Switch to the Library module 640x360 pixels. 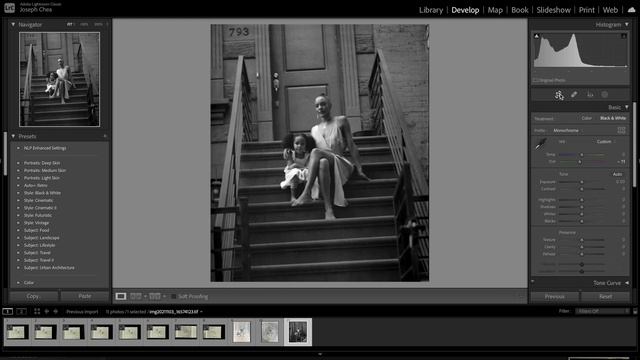(431, 10)
